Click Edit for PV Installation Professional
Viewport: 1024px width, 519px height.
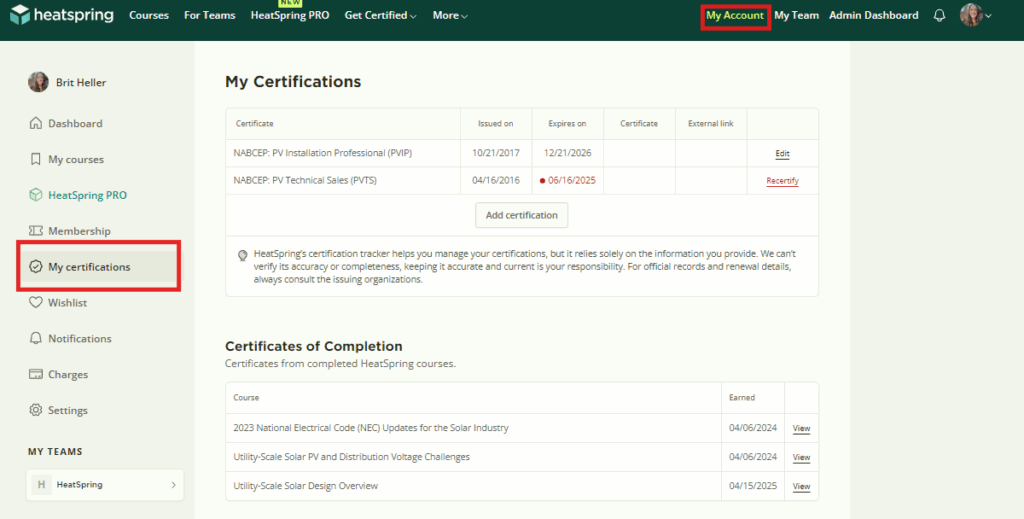pos(782,154)
